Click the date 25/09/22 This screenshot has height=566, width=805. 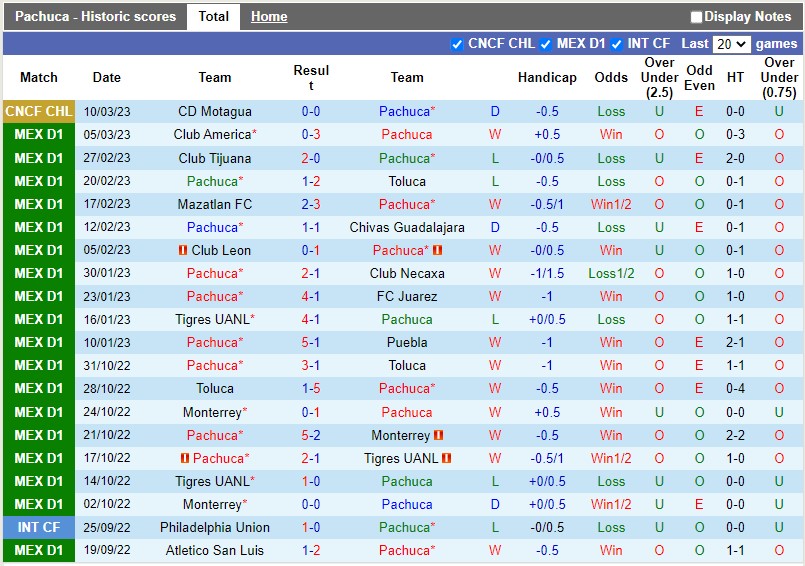coord(107,527)
